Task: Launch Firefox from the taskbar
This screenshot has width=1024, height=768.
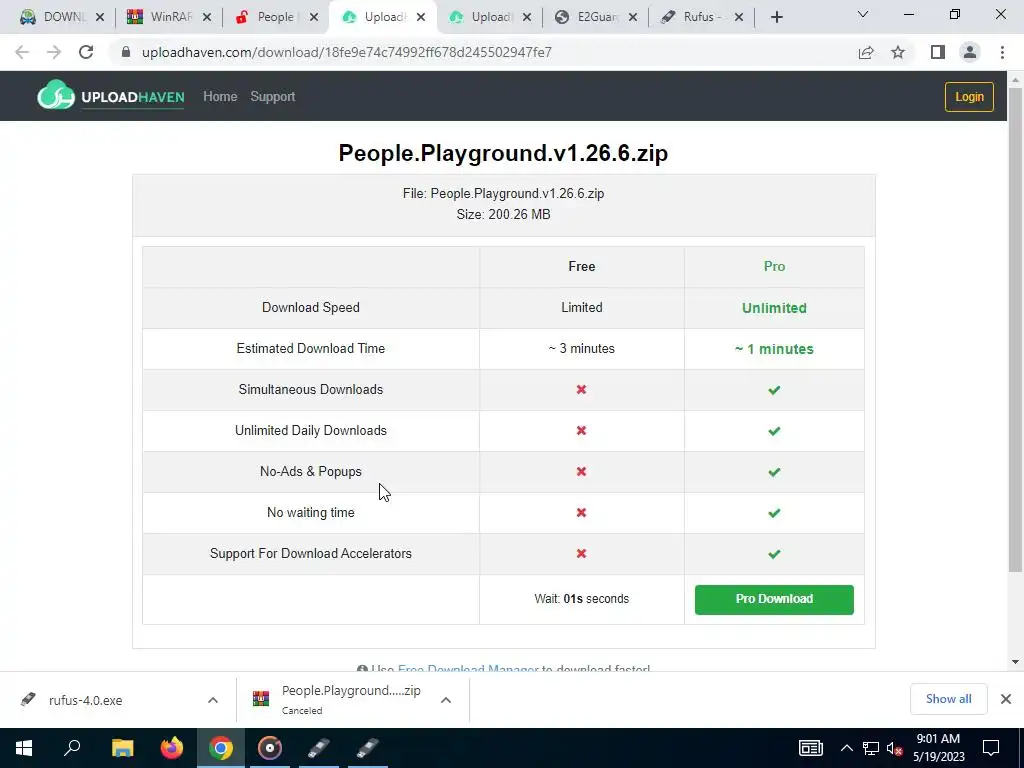Action: tap(172, 748)
